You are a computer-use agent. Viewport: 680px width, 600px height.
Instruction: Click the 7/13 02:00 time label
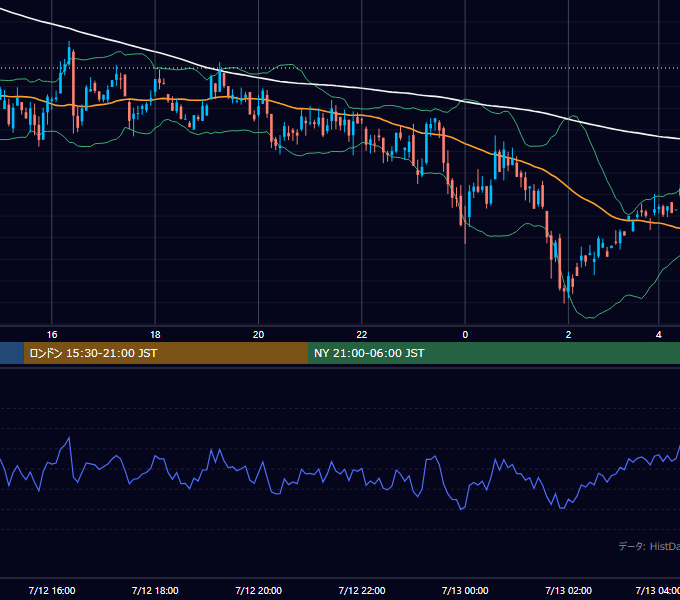click(569, 590)
